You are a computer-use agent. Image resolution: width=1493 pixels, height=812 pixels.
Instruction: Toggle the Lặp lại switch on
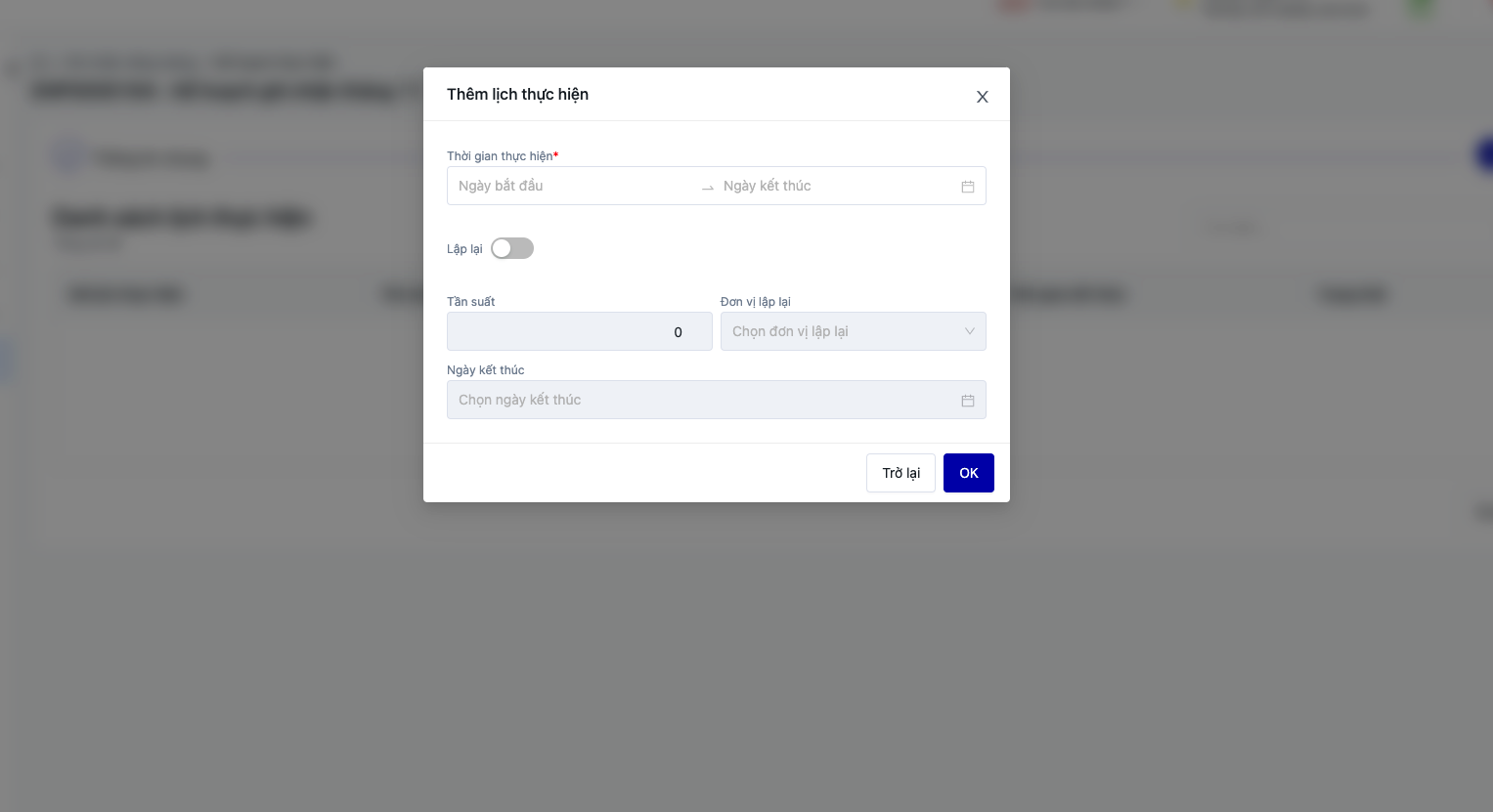tap(512, 248)
